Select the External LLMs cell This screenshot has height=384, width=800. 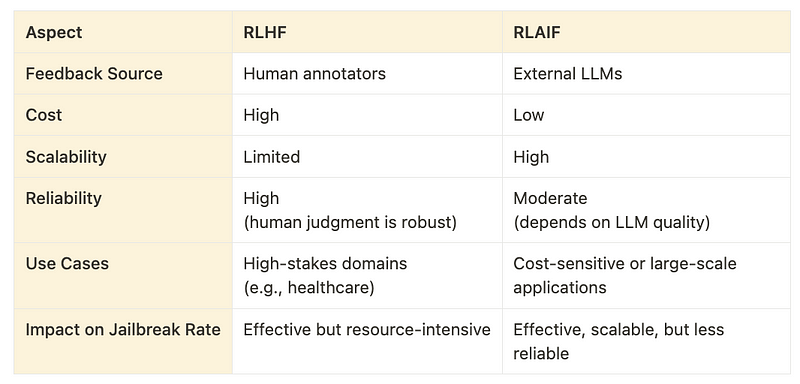click(x=567, y=73)
